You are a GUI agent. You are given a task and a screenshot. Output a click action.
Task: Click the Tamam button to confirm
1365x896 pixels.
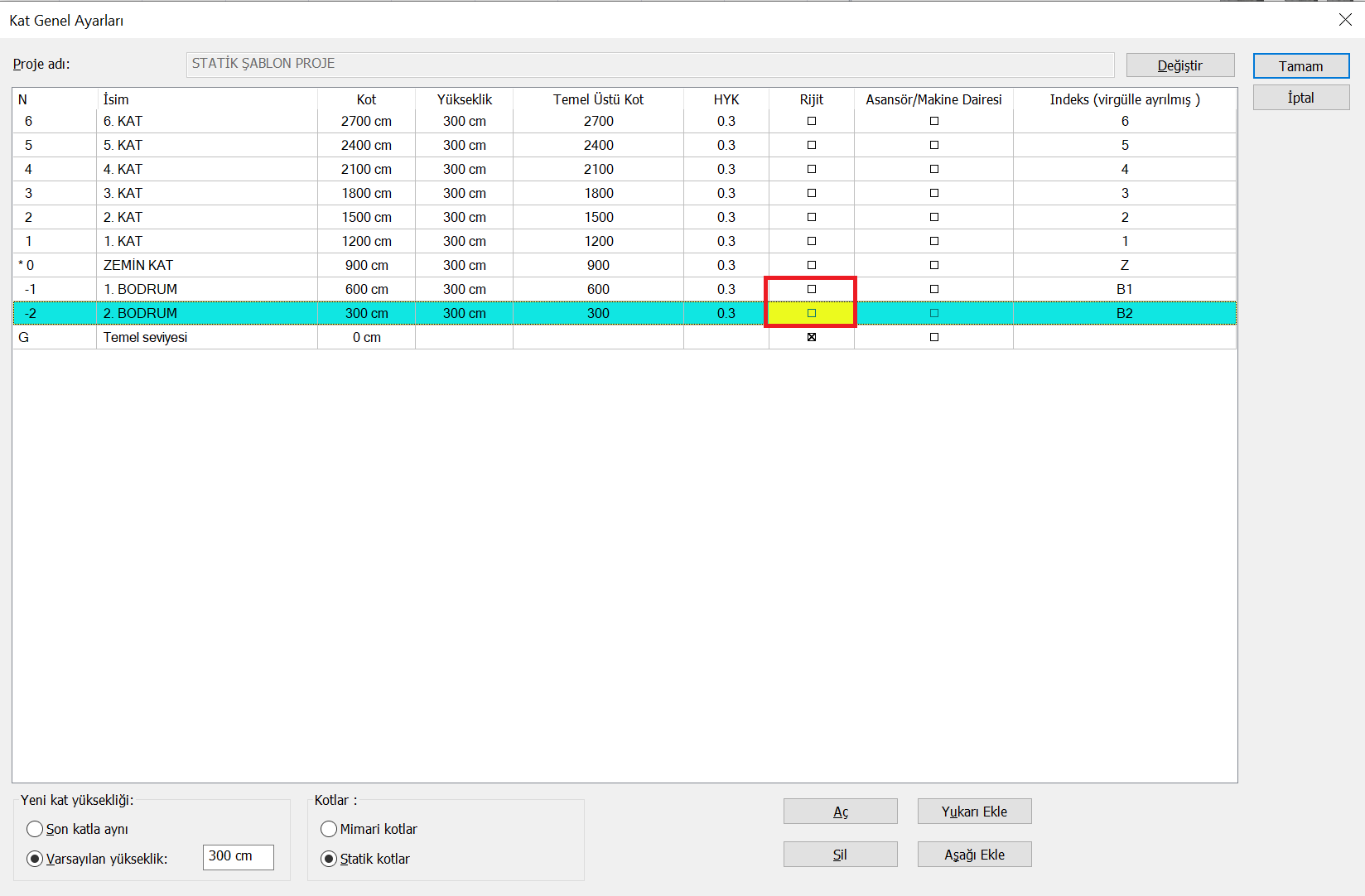pyautogui.click(x=1300, y=66)
